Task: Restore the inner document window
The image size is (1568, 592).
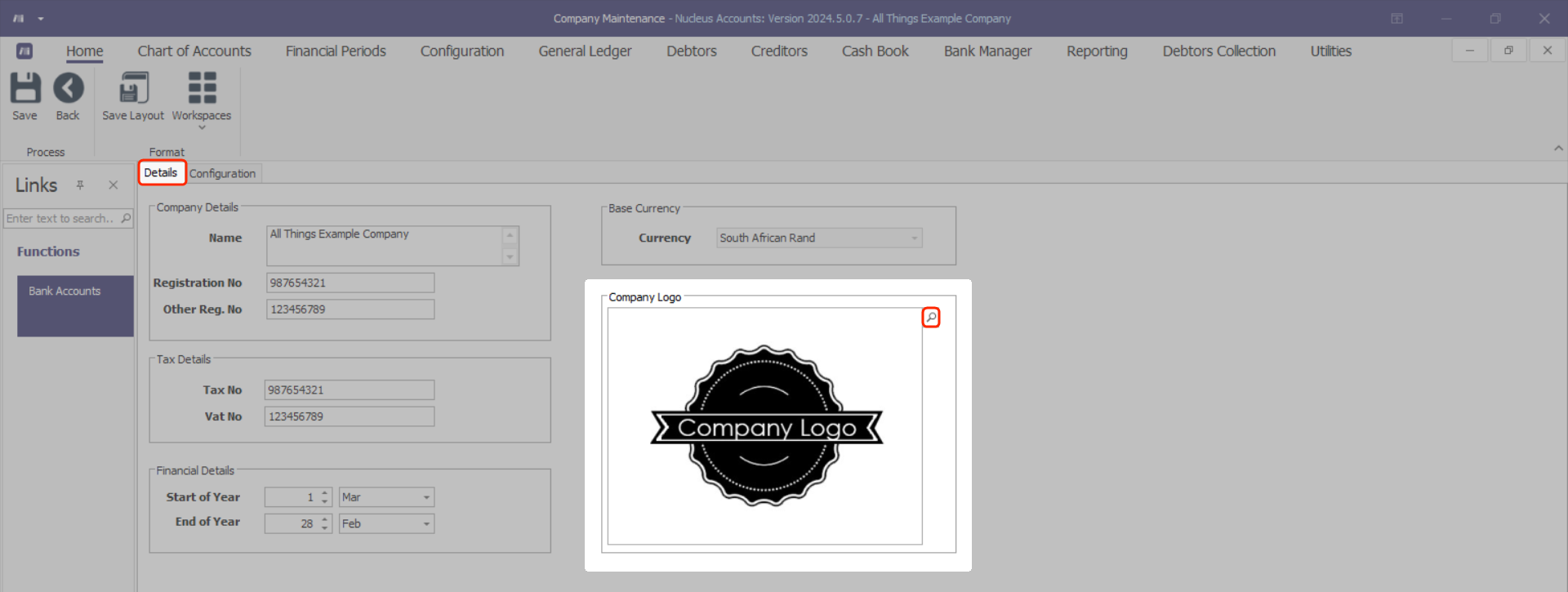Action: 1508,51
